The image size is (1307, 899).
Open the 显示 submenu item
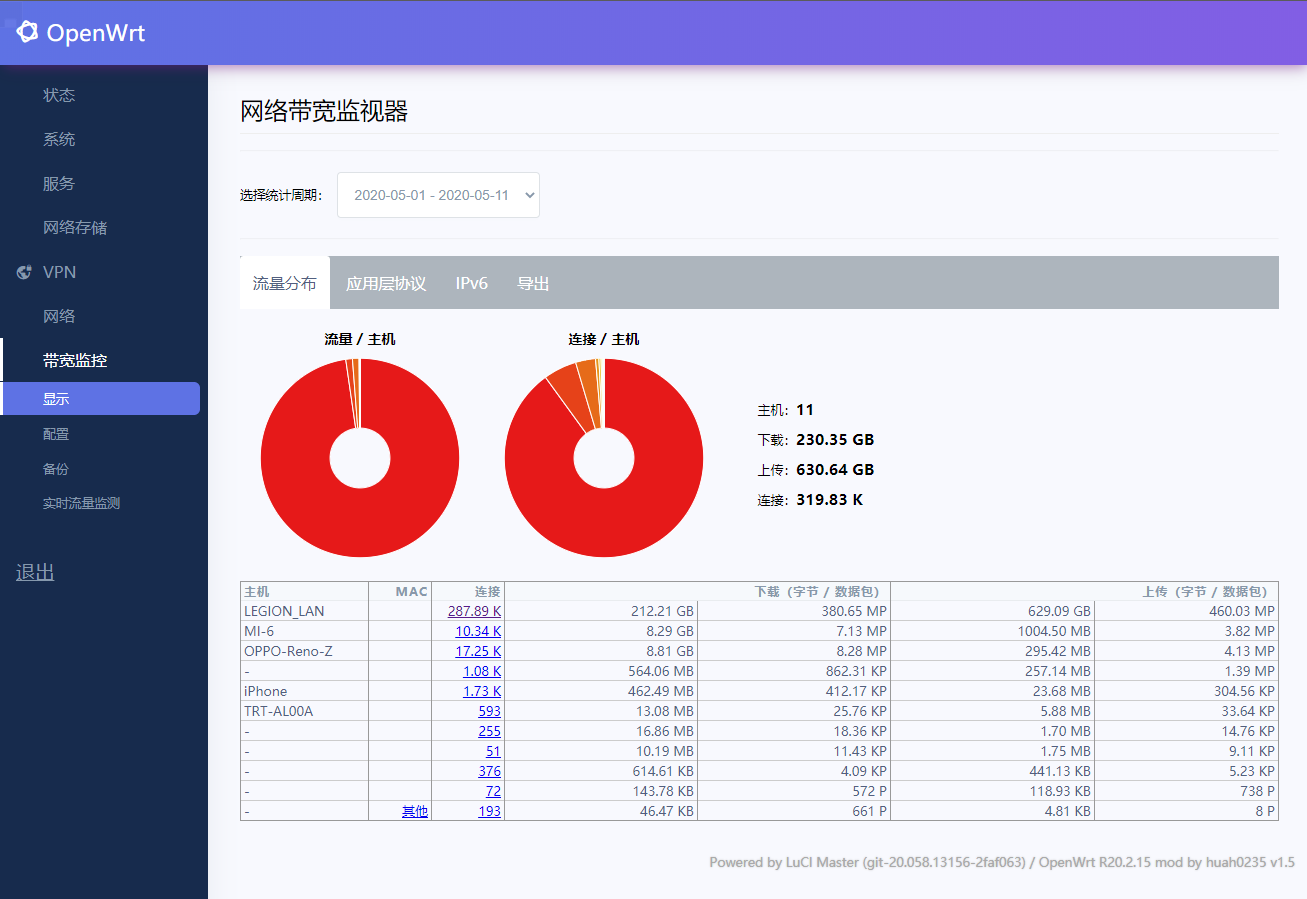click(x=100, y=398)
